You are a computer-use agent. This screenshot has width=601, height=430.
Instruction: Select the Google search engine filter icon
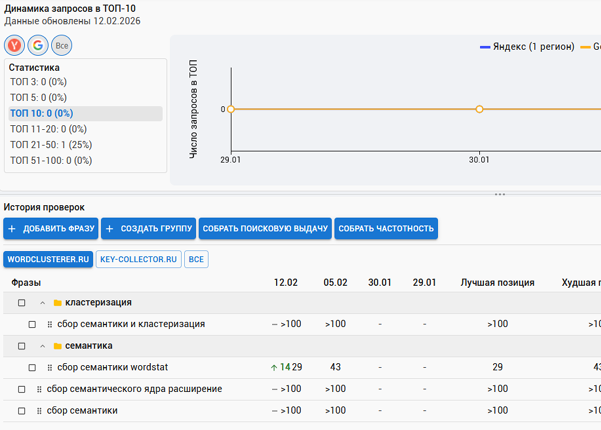coord(38,45)
